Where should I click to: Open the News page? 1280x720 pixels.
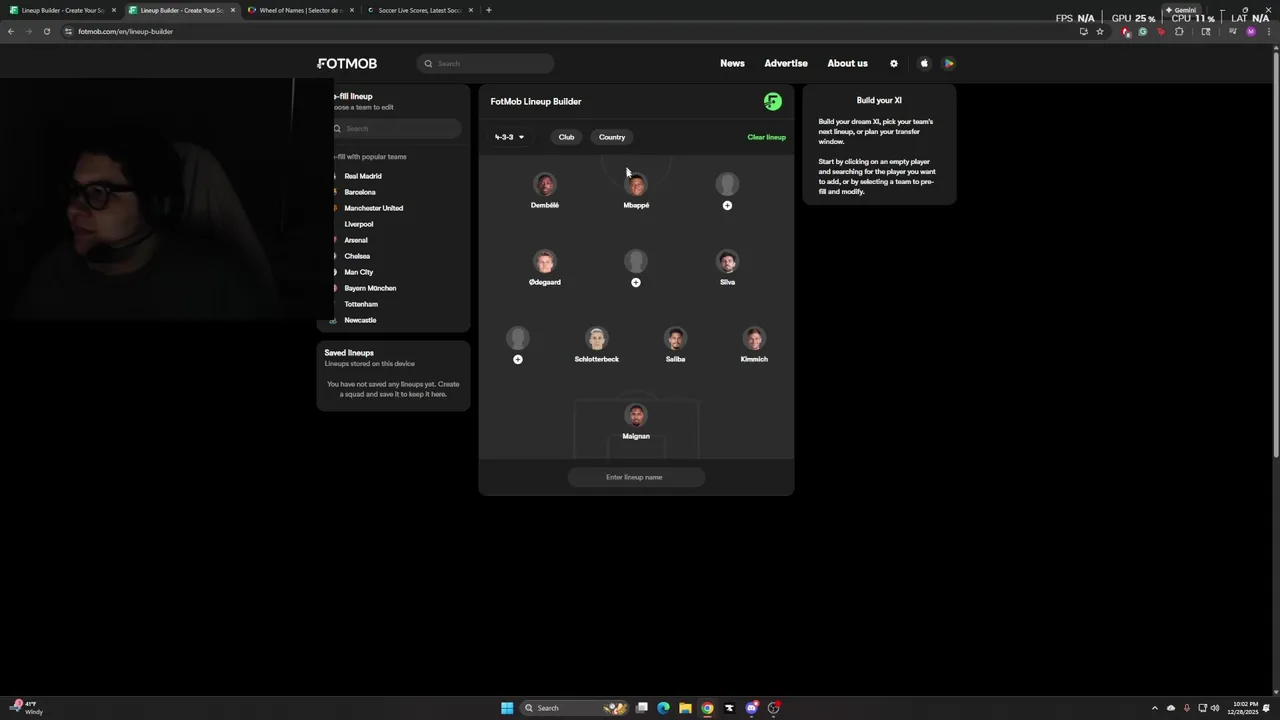pyautogui.click(x=732, y=63)
